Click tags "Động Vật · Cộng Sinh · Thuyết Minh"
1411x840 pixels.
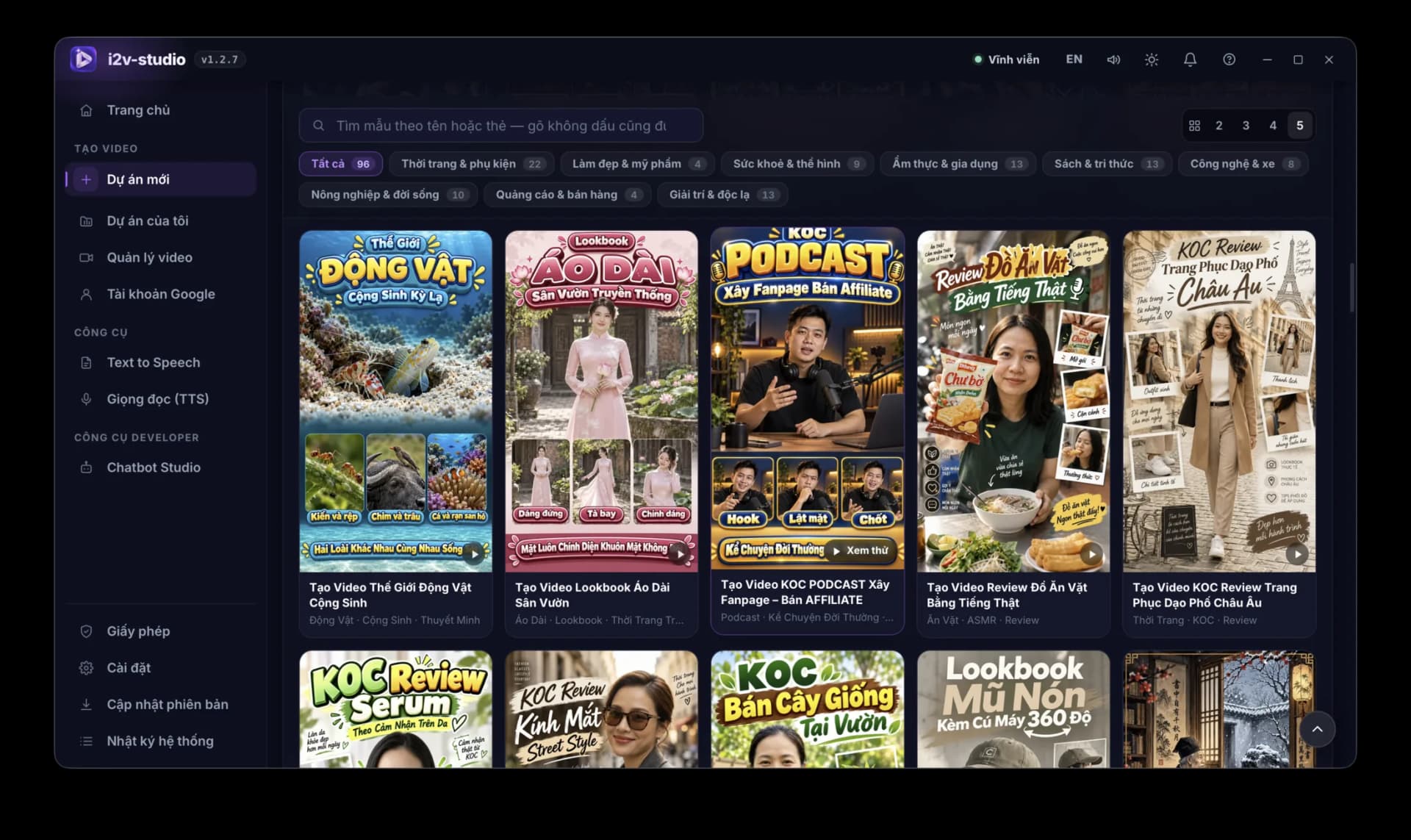[395, 620]
